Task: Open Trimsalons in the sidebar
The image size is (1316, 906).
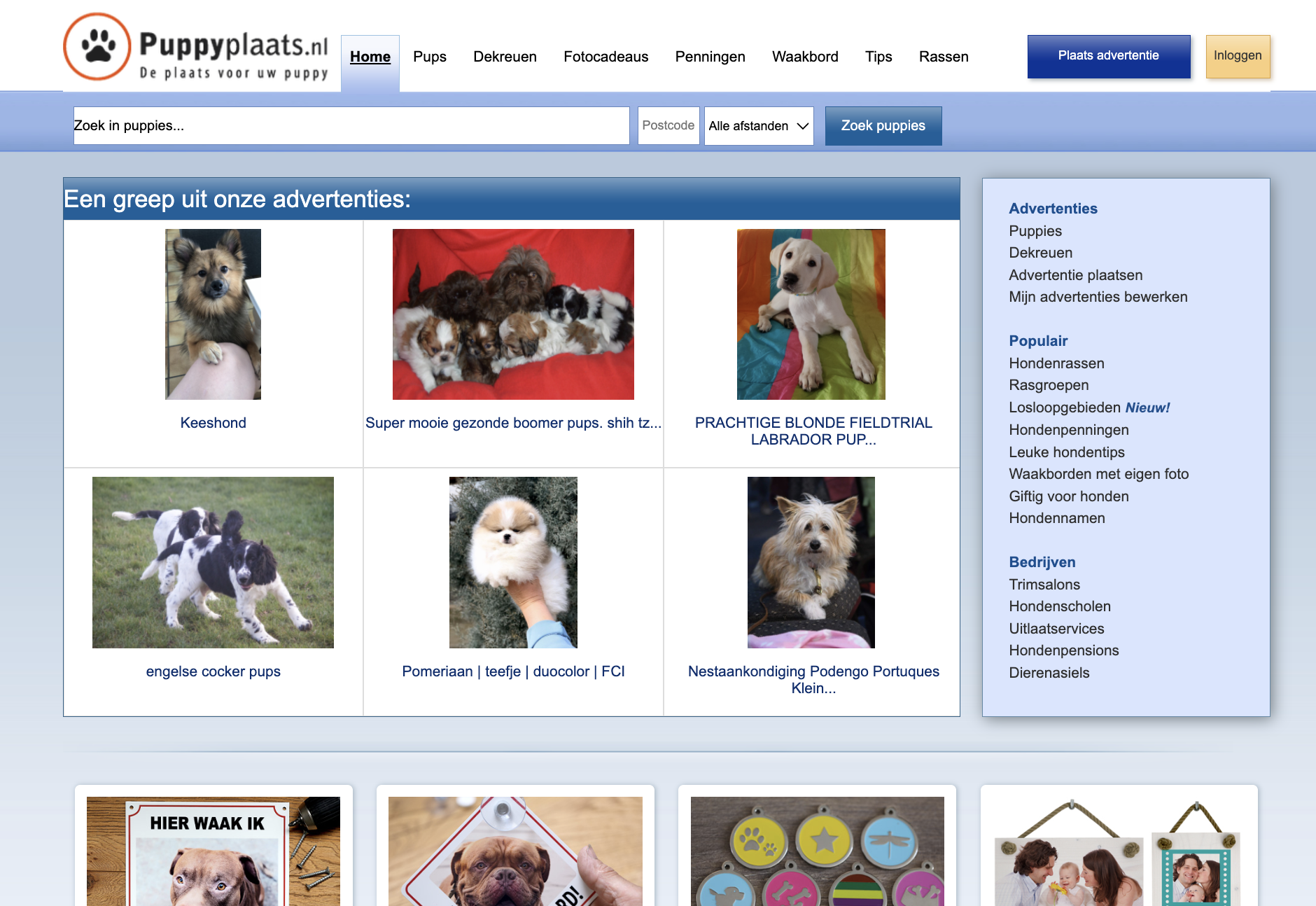Action: click(x=1044, y=585)
